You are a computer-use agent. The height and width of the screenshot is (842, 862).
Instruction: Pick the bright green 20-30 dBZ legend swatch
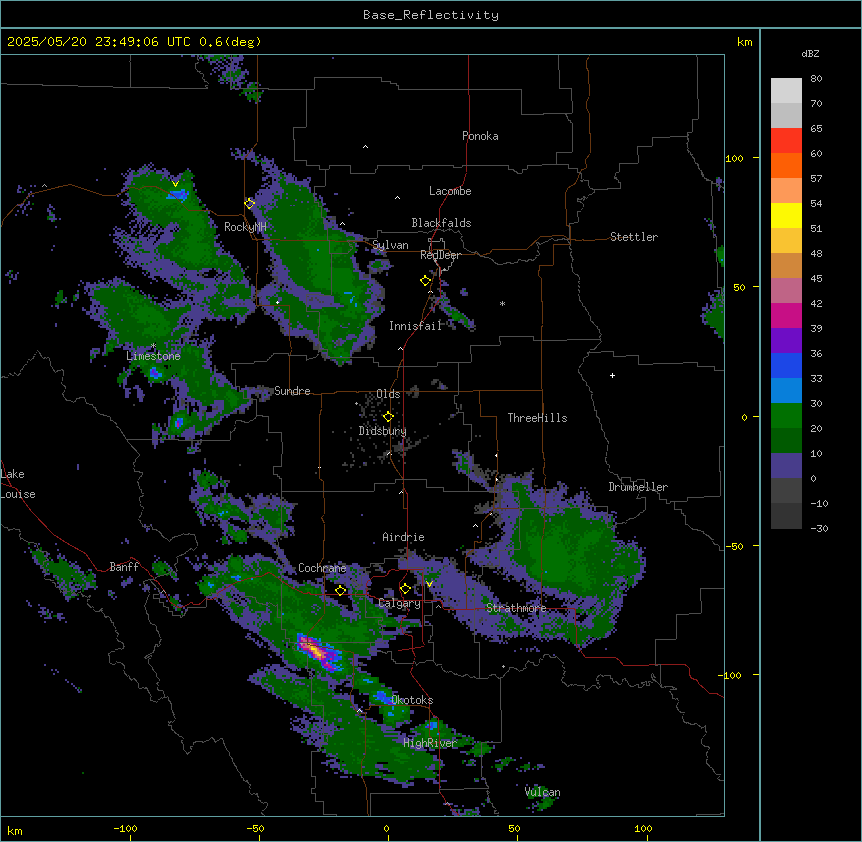click(x=786, y=416)
